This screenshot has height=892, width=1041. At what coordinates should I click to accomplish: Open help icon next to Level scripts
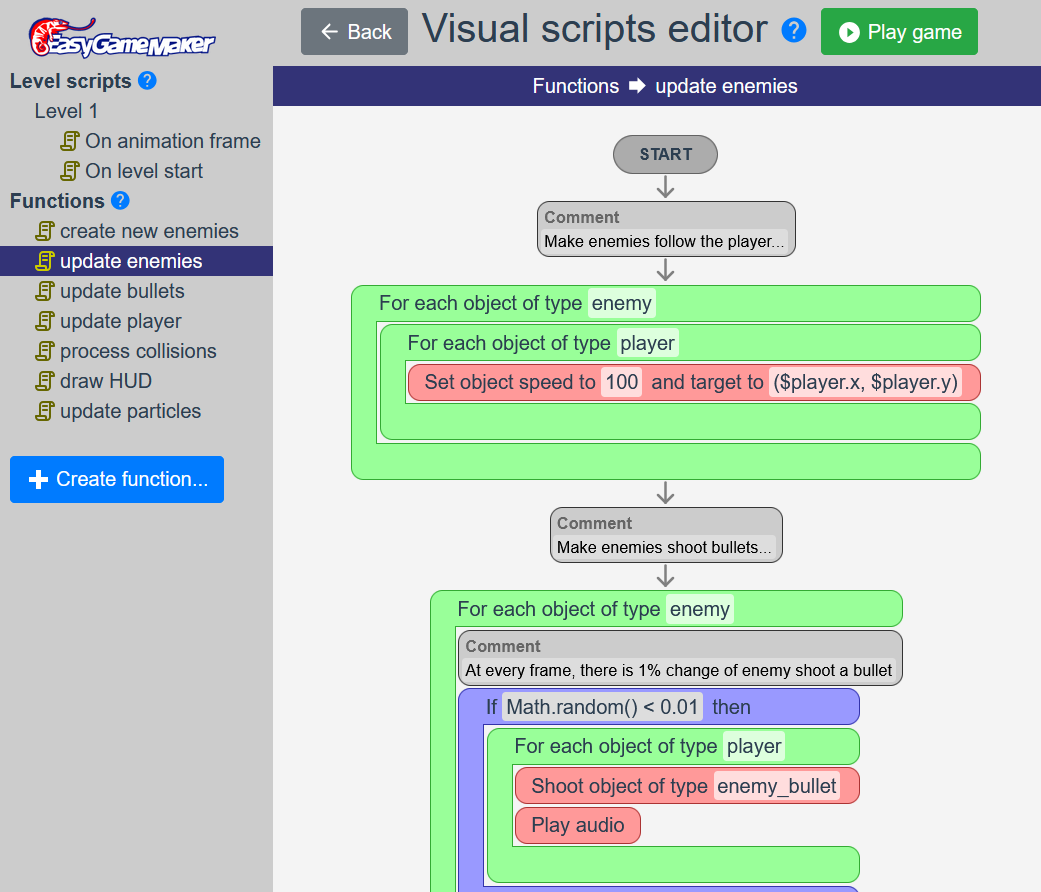(x=147, y=81)
